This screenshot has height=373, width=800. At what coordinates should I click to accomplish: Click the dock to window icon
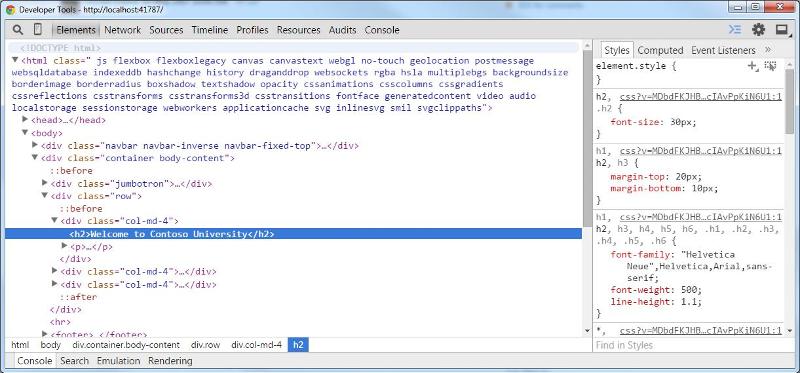[x=782, y=30]
